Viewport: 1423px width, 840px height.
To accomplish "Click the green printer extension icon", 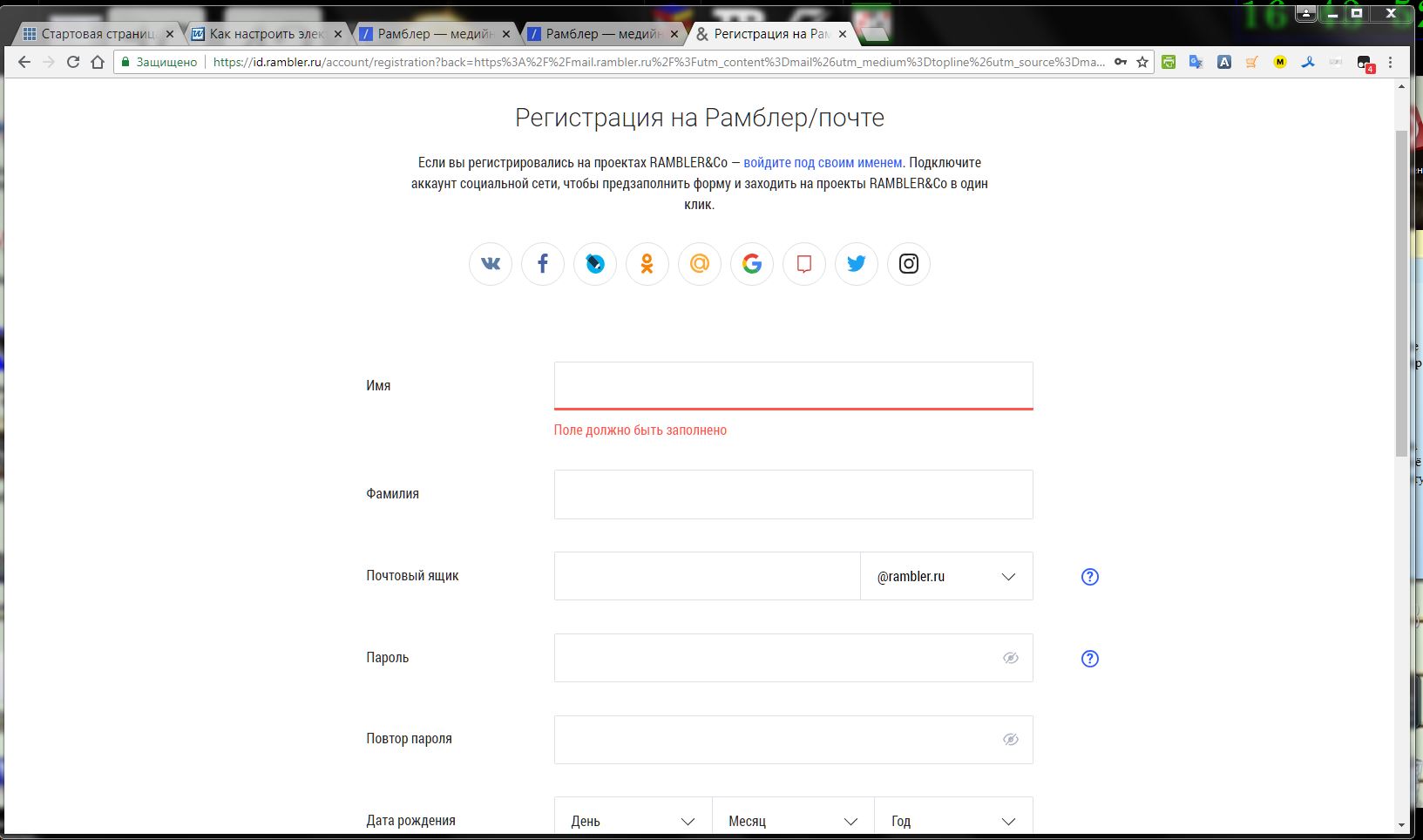I will [x=1169, y=62].
